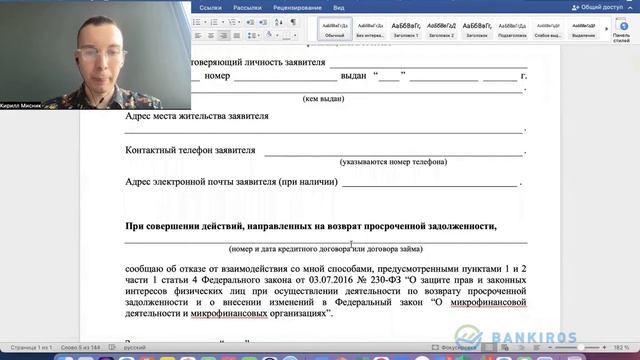Click the presenter video thumbnail

[95, 56]
